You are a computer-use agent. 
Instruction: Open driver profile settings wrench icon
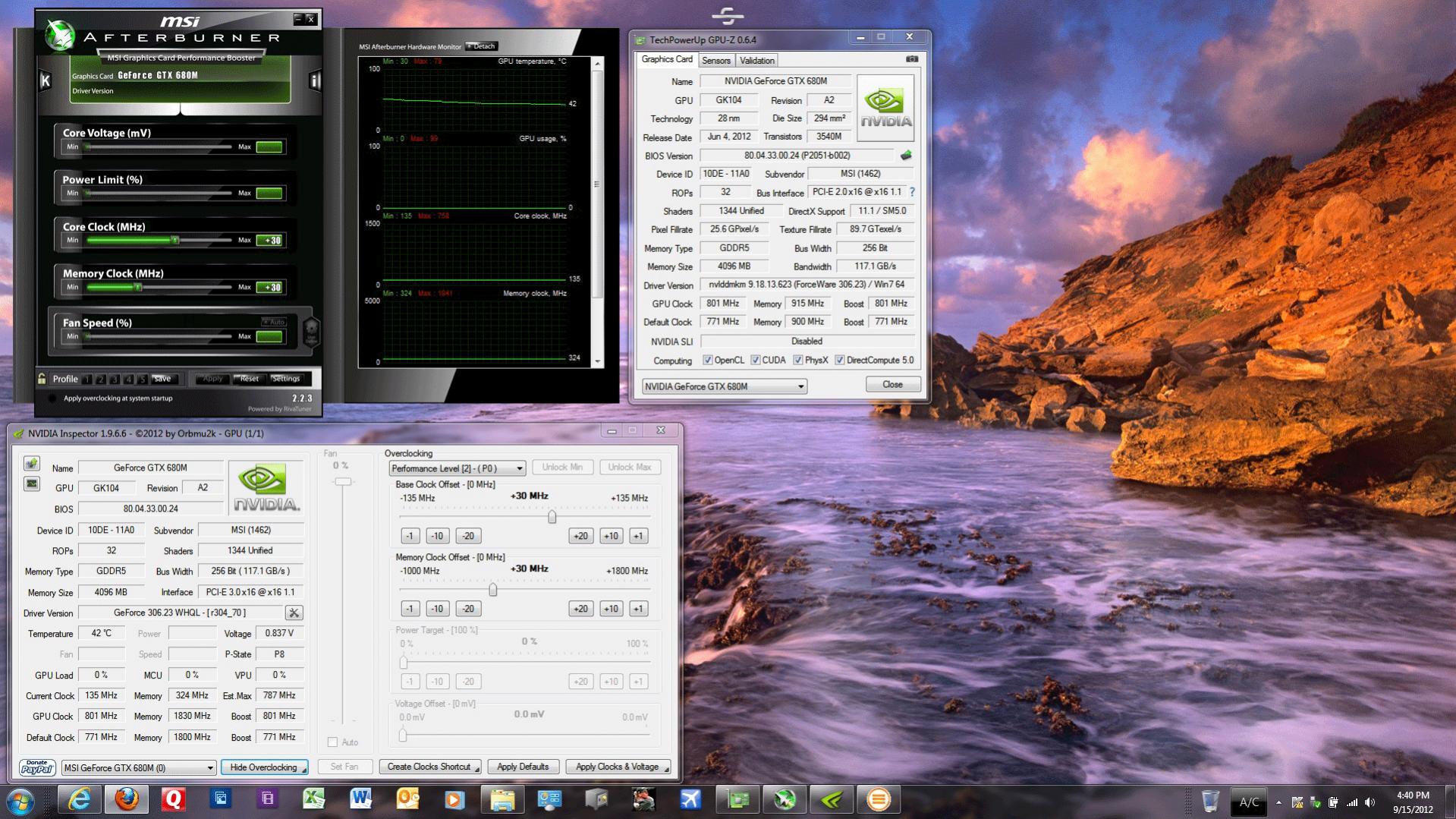click(x=294, y=613)
